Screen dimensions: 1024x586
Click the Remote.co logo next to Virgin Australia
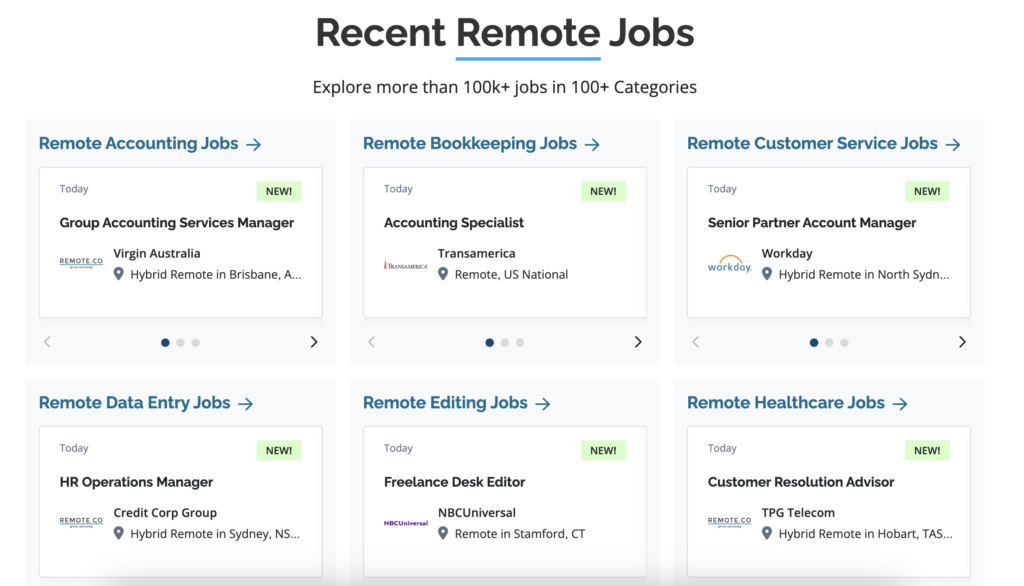pos(81,263)
